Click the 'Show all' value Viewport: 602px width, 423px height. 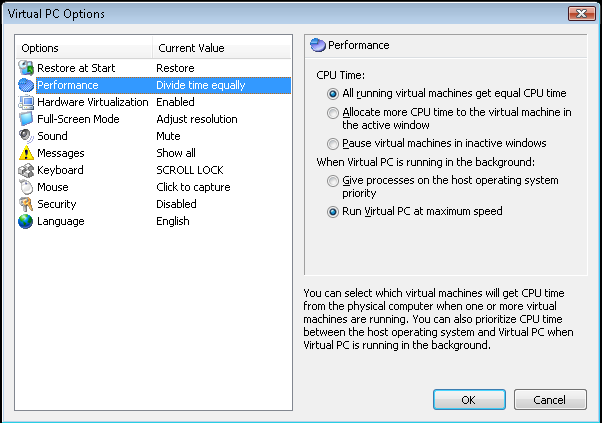coord(176,153)
